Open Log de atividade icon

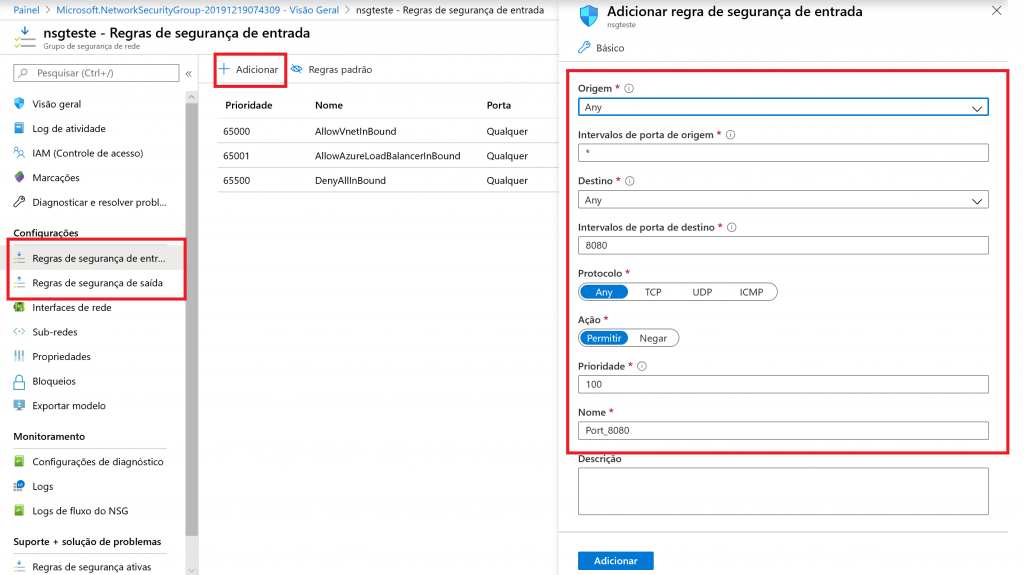(x=19, y=128)
